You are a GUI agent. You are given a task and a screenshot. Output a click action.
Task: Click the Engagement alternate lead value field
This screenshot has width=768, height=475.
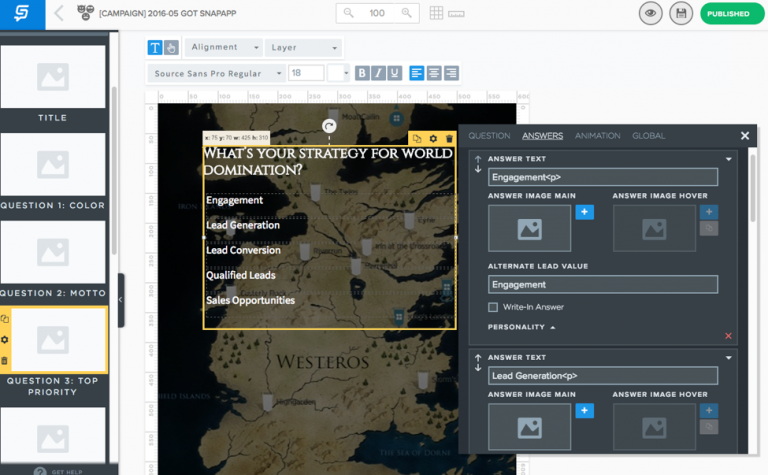coord(603,285)
